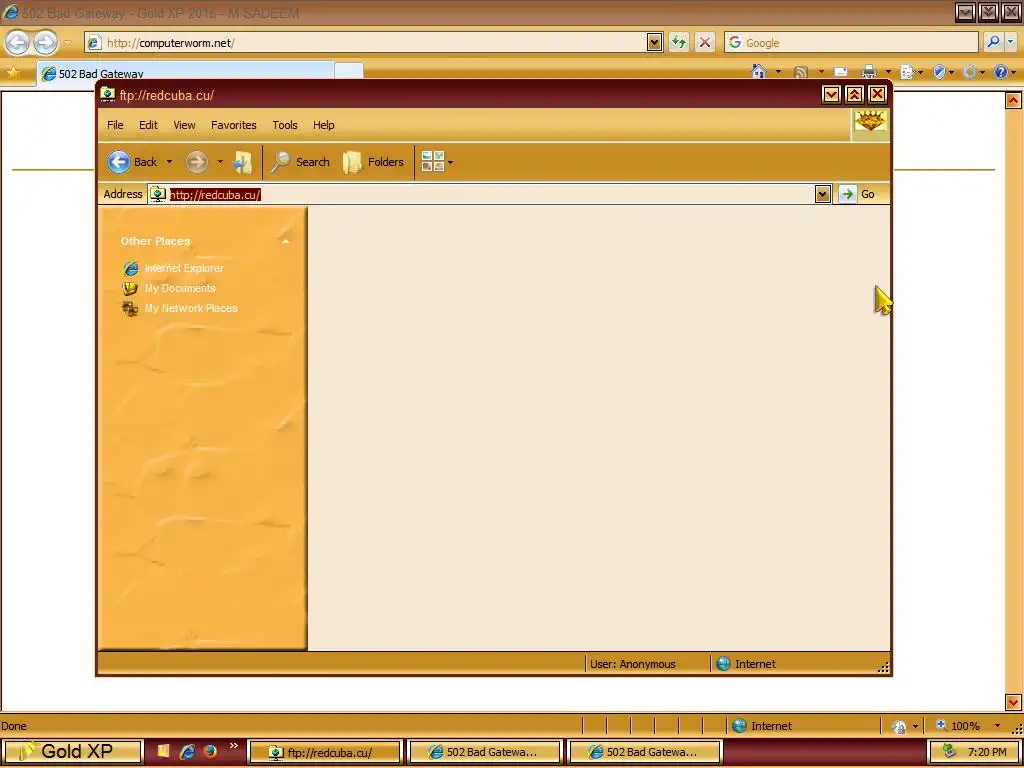Click the FTP window address field
The width and height of the screenshot is (1024, 768).
point(491,195)
